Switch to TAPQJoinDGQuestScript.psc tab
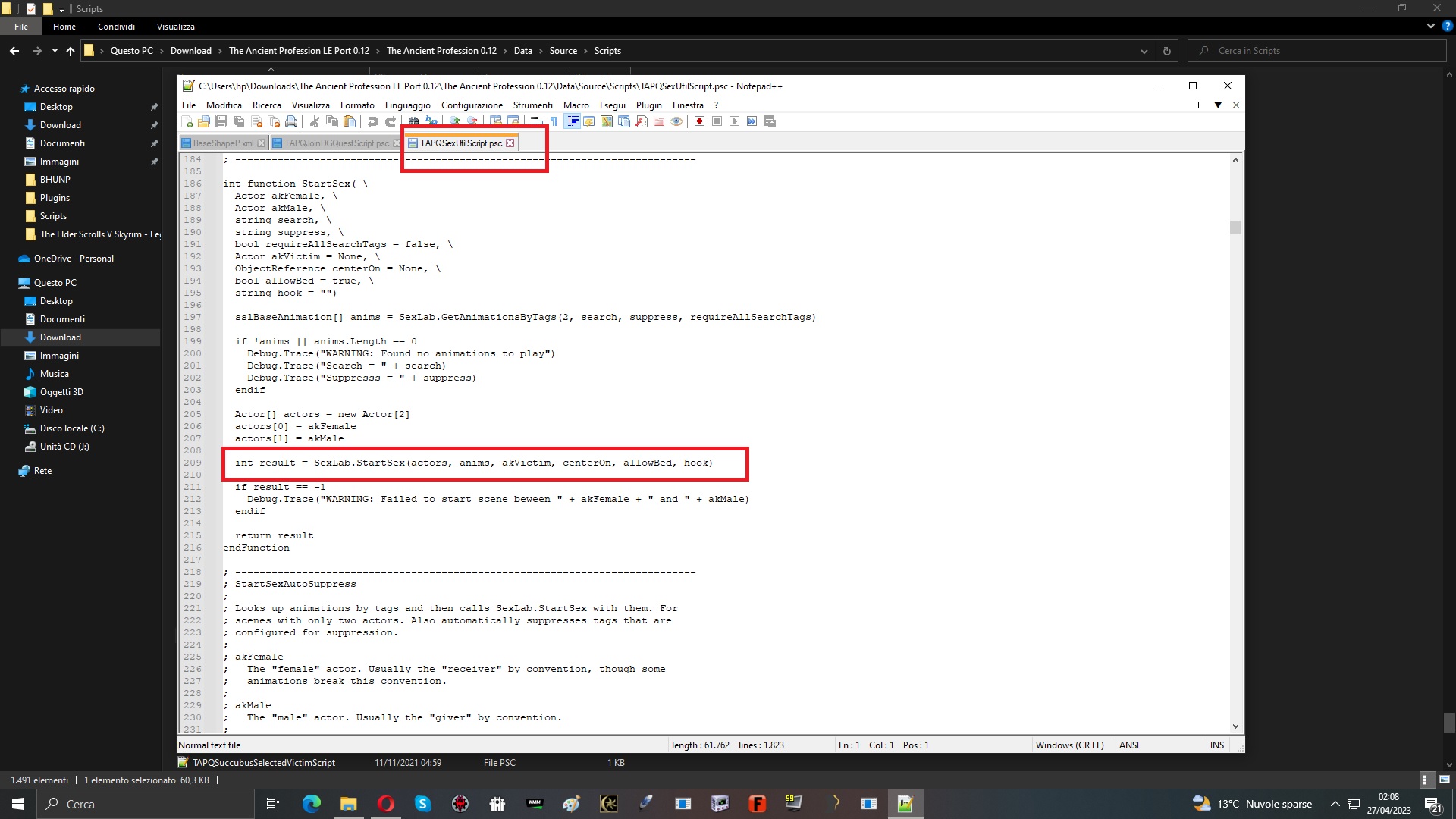Screen dimensions: 1456x819 (336, 143)
